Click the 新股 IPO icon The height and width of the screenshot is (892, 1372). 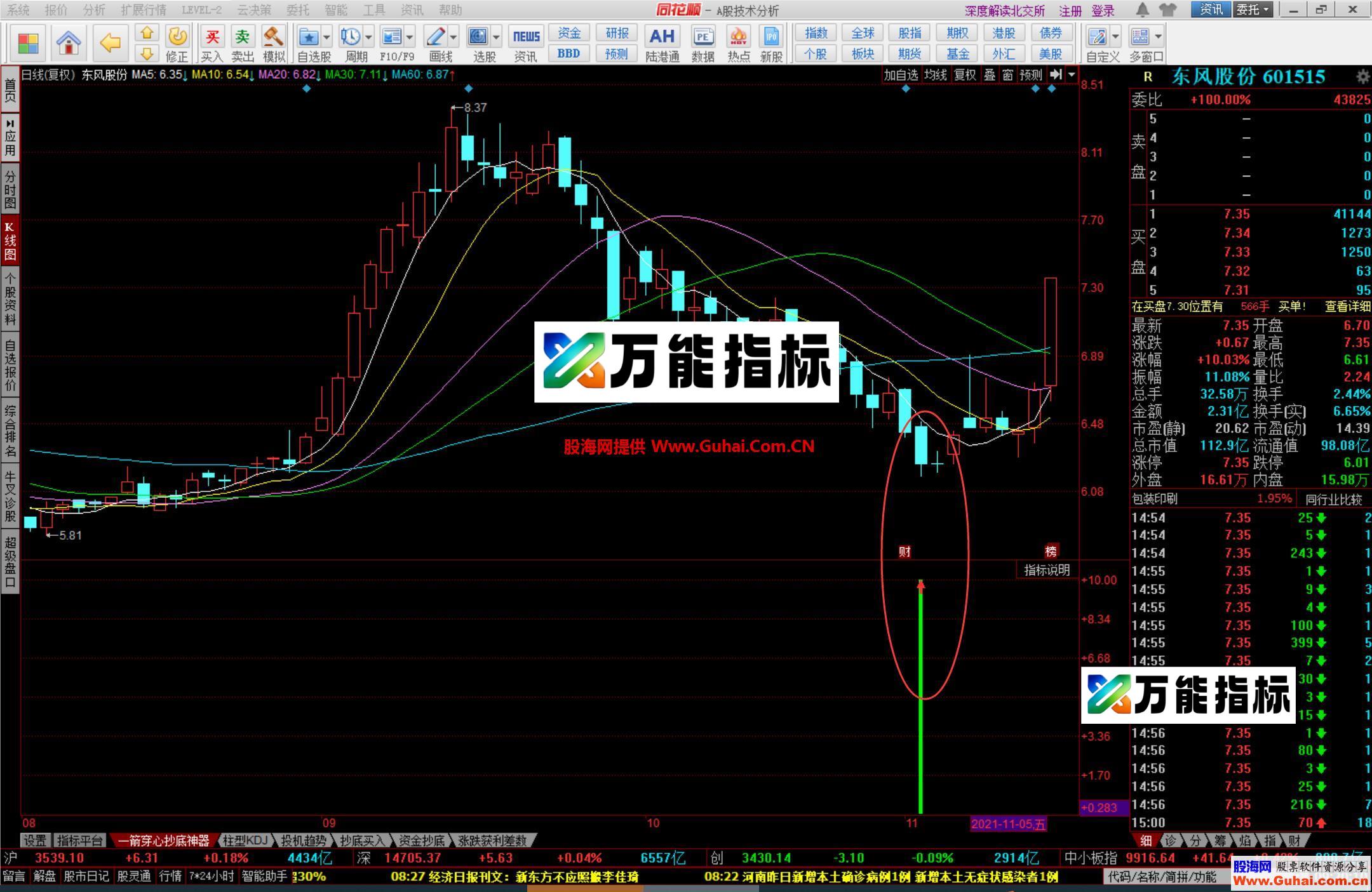771,37
